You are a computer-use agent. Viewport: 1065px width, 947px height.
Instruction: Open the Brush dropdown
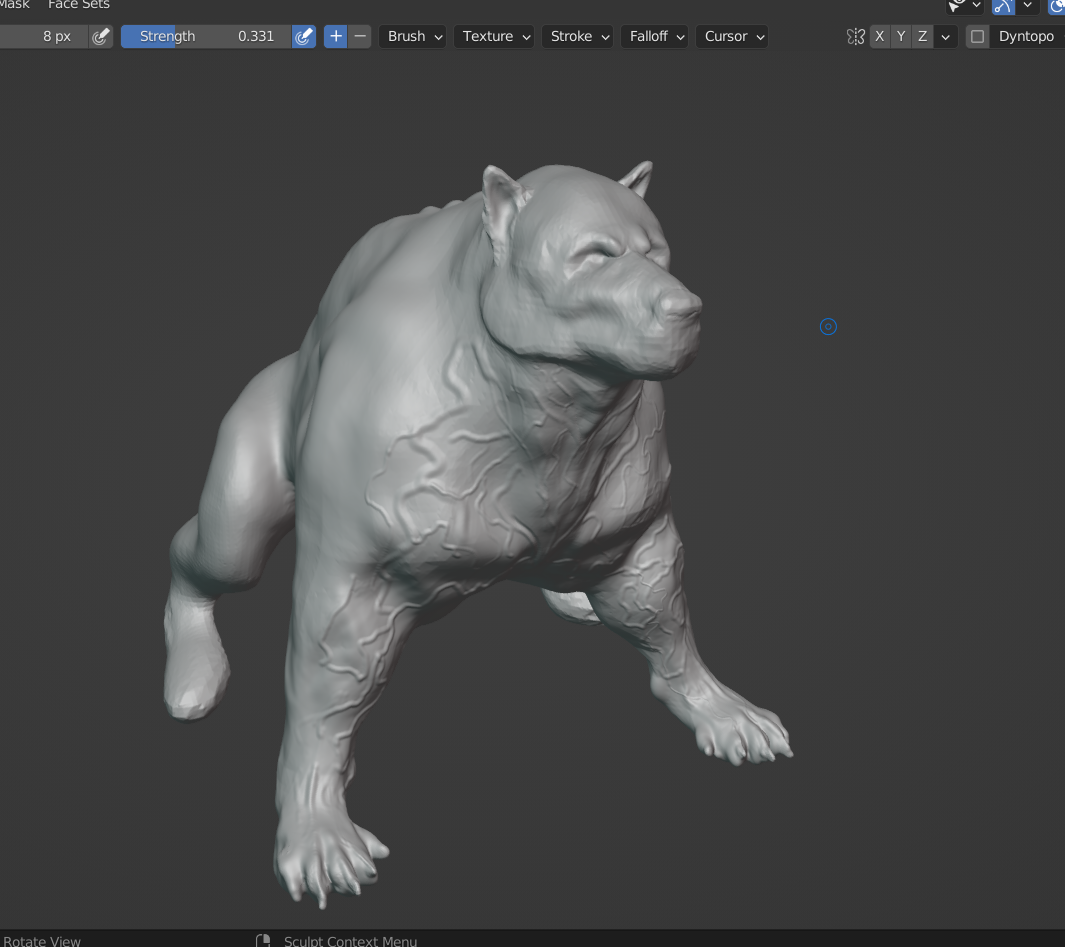415,37
